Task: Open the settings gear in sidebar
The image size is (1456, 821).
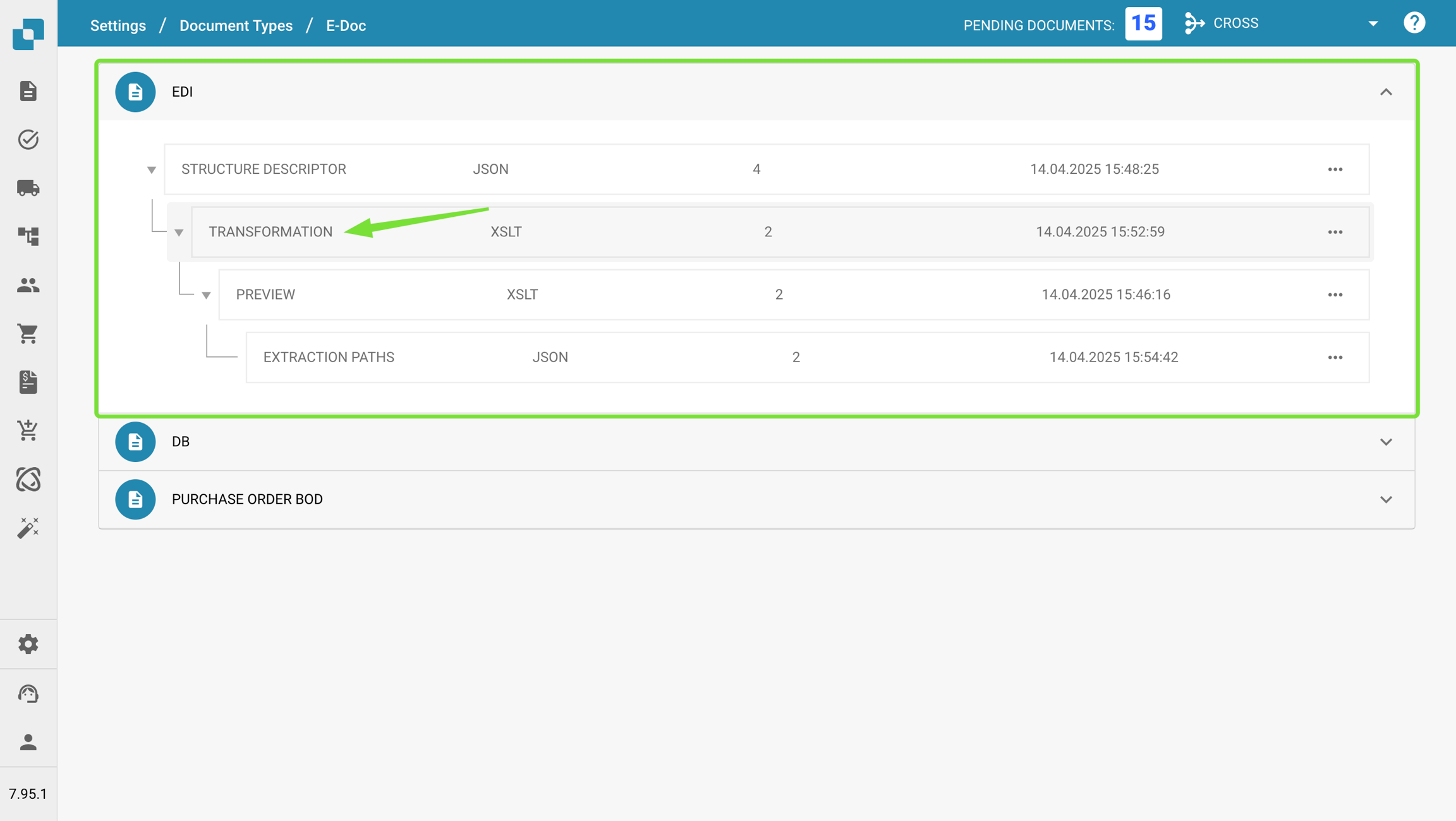Action: coord(28,644)
